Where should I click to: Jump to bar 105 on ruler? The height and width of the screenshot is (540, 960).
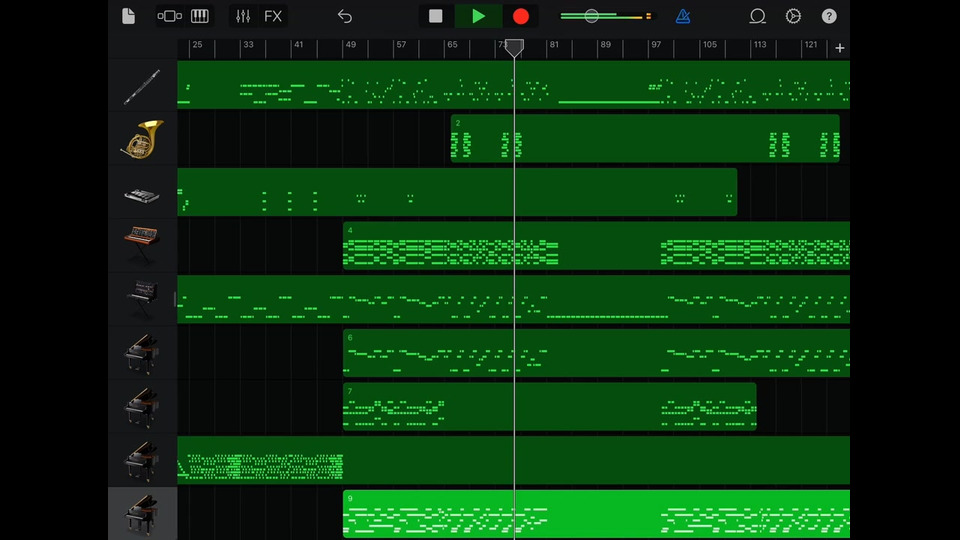pos(710,45)
